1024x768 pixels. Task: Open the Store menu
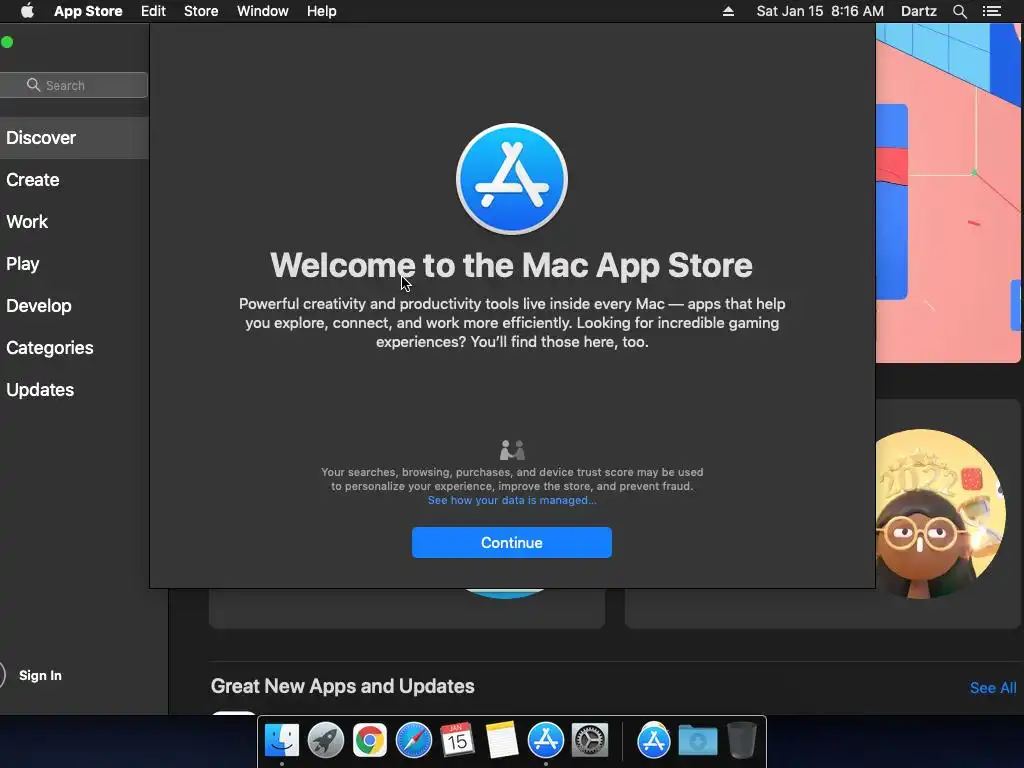[200, 11]
